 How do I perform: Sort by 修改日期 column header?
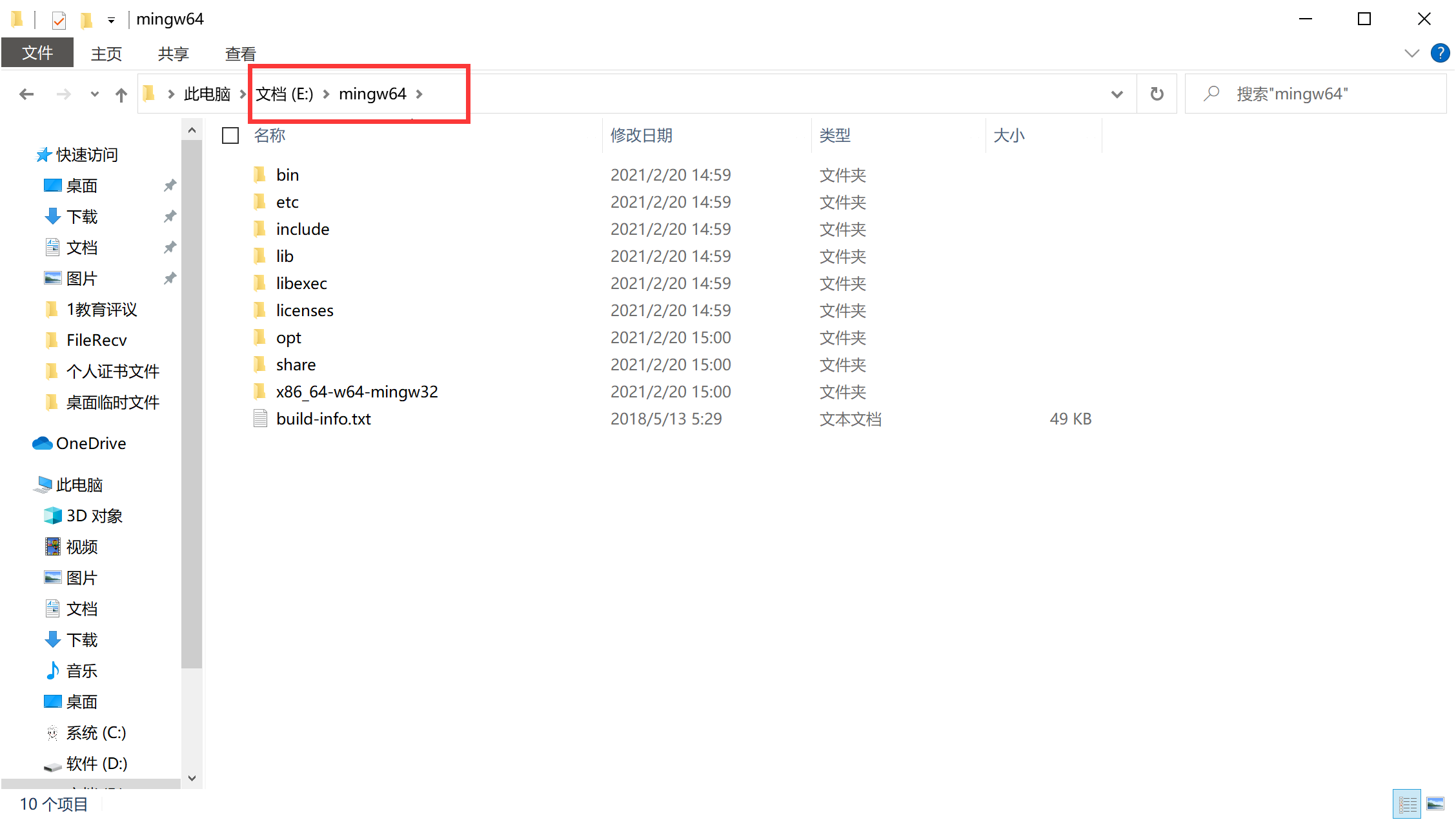pos(642,135)
